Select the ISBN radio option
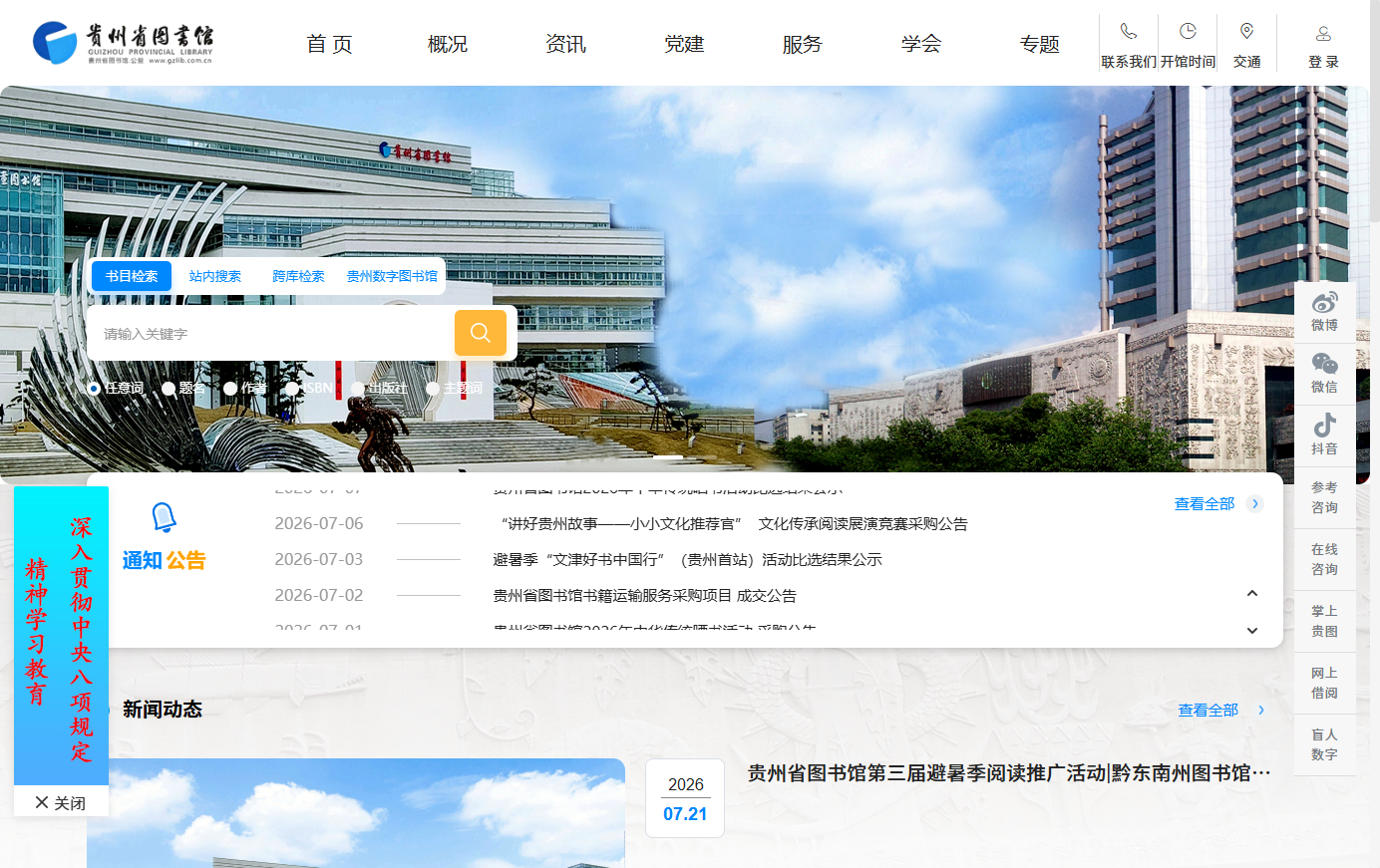The height and width of the screenshot is (868, 1380). point(291,389)
